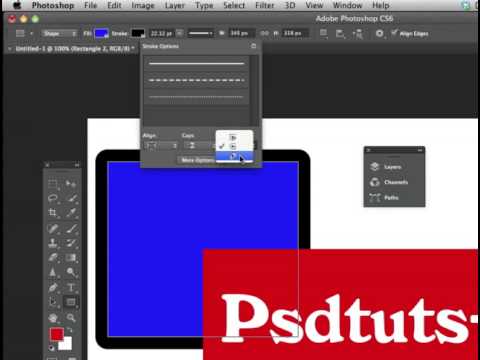
Task: Select the Brush tool
Action: 71,228
